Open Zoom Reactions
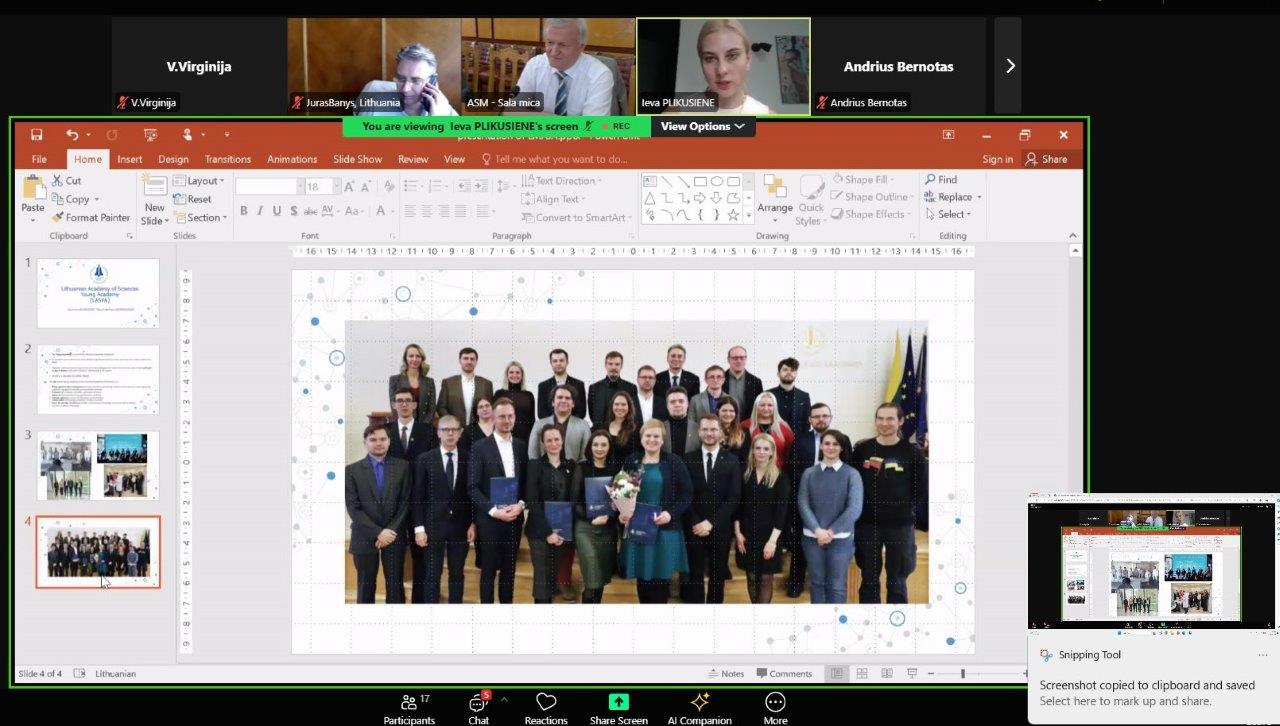1280x726 pixels. point(546,708)
